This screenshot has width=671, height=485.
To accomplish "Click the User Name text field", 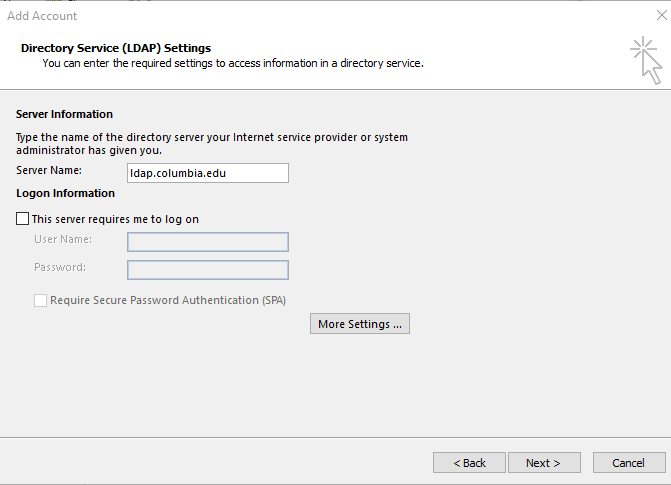I will 208,242.
